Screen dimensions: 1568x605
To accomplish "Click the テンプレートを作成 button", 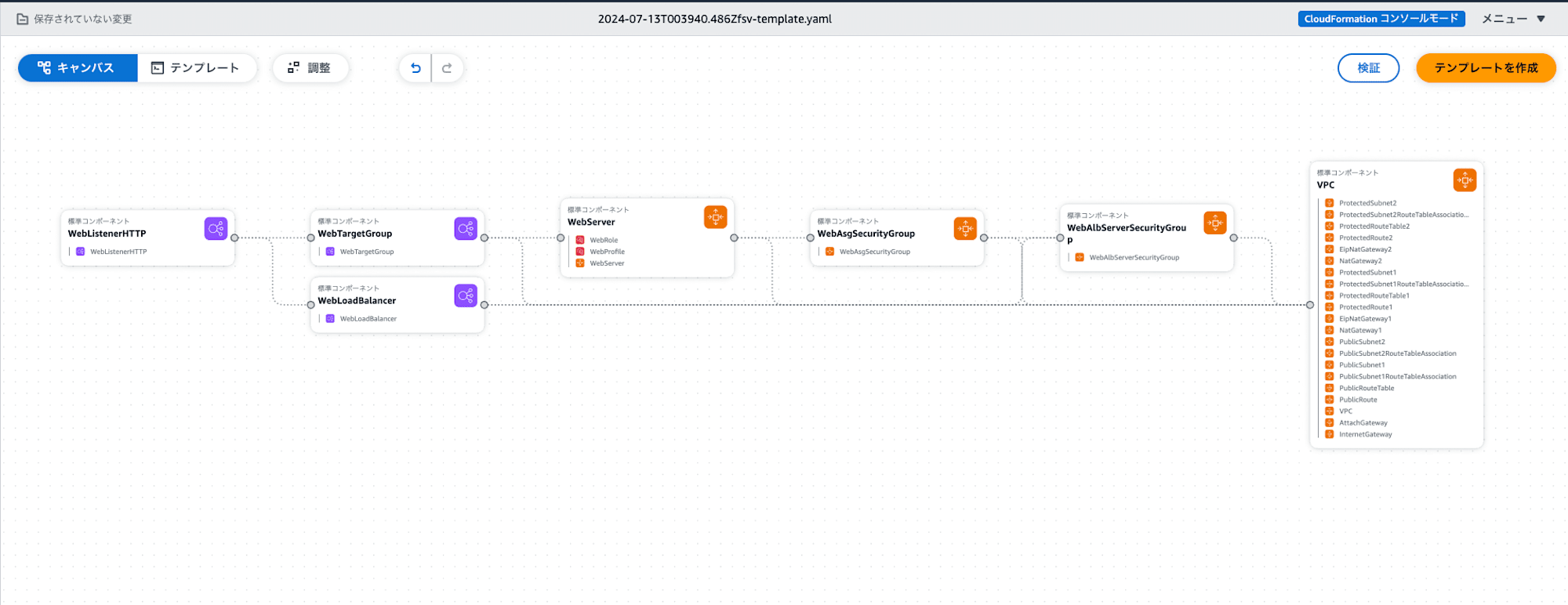I will 1486,68.
